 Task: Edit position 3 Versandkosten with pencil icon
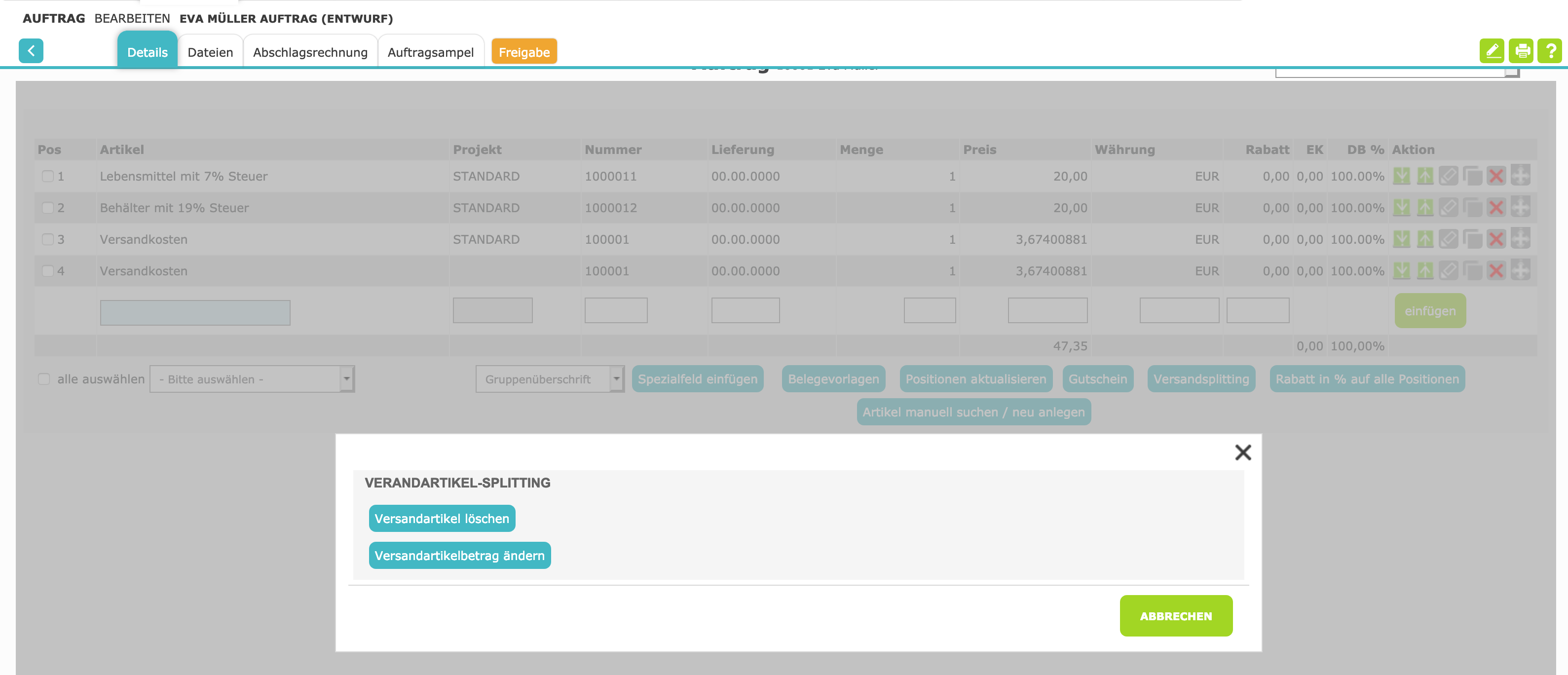tap(1448, 239)
